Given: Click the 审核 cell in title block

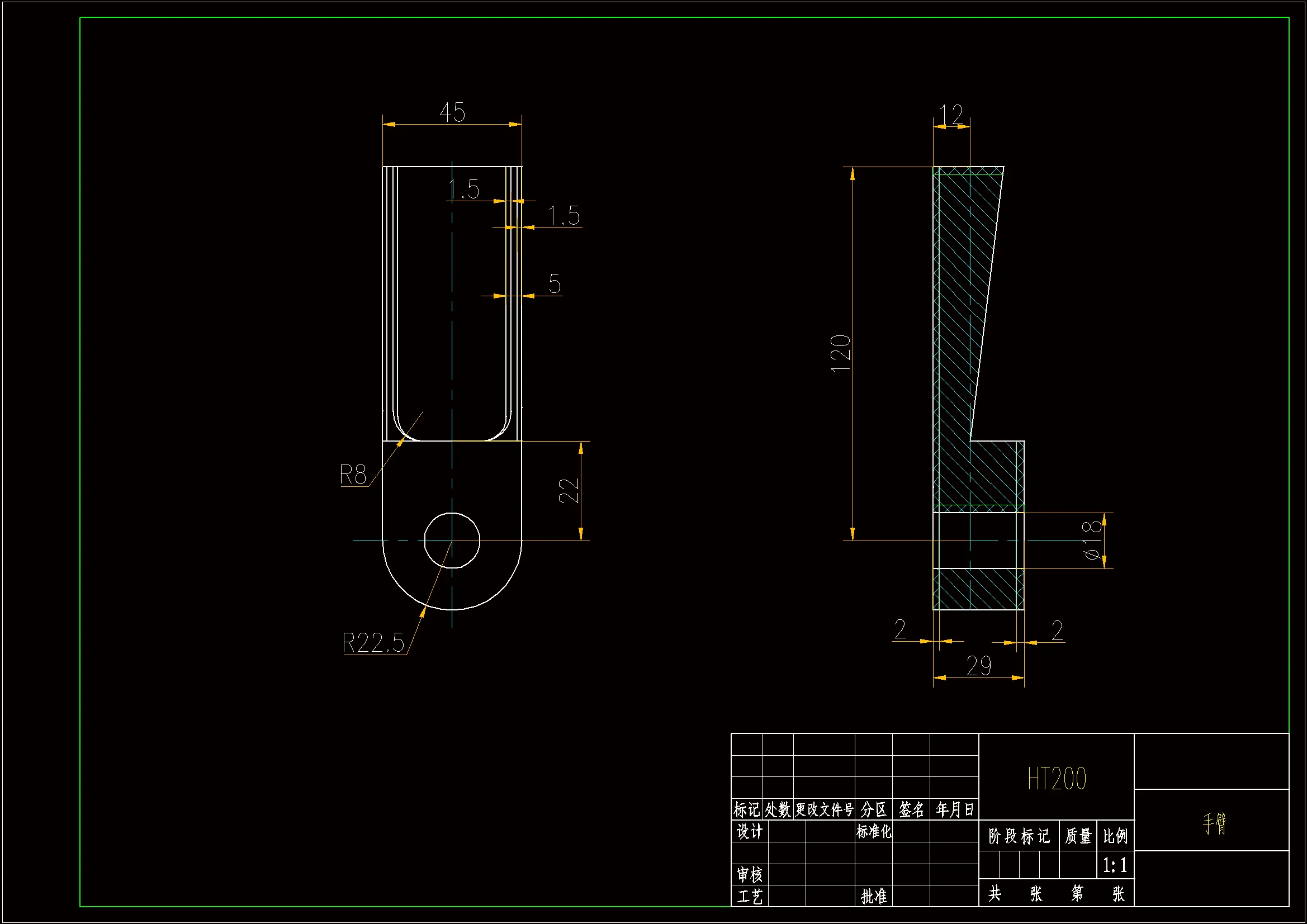Looking at the screenshot, I should coord(749,874).
